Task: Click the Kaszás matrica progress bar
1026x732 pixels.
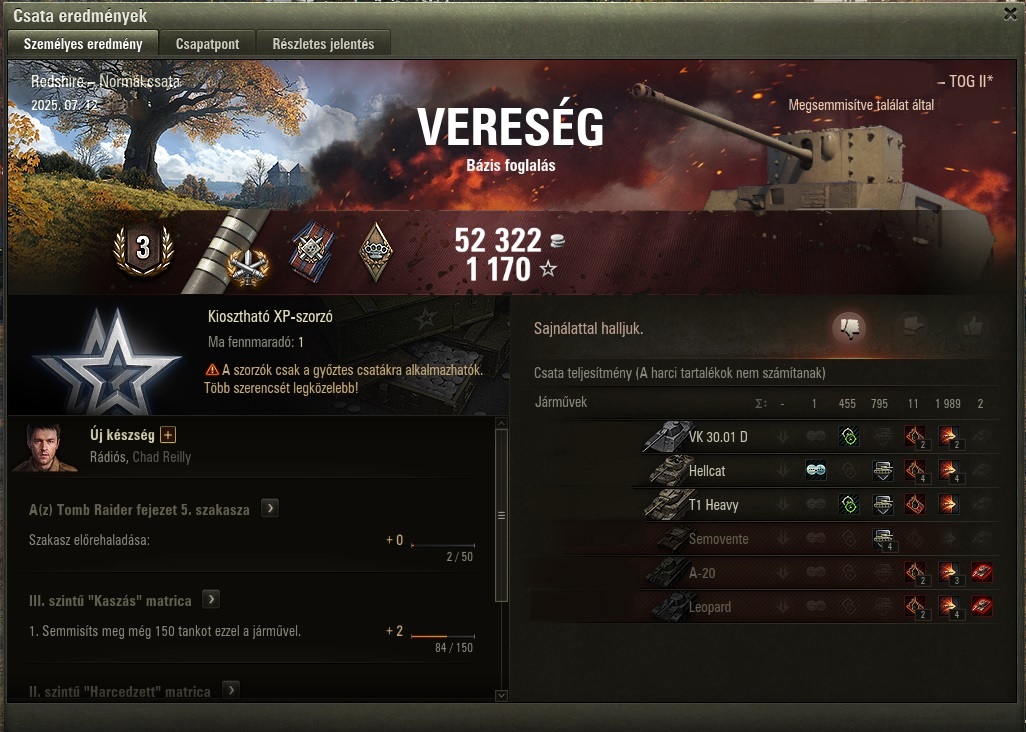Action: [442, 636]
